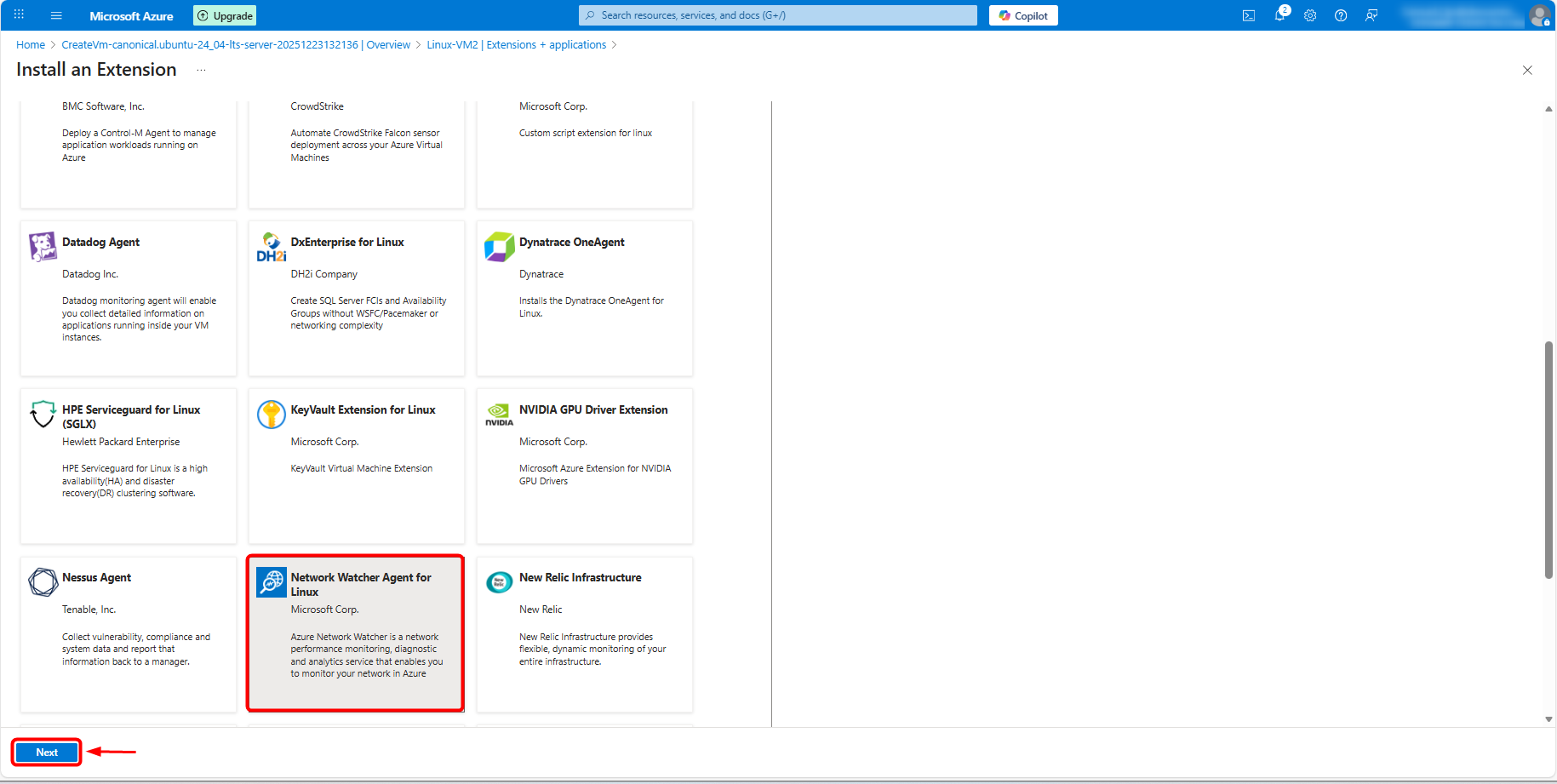
Task: Click the "DH2i Company" publisher text
Action: tap(324, 274)
